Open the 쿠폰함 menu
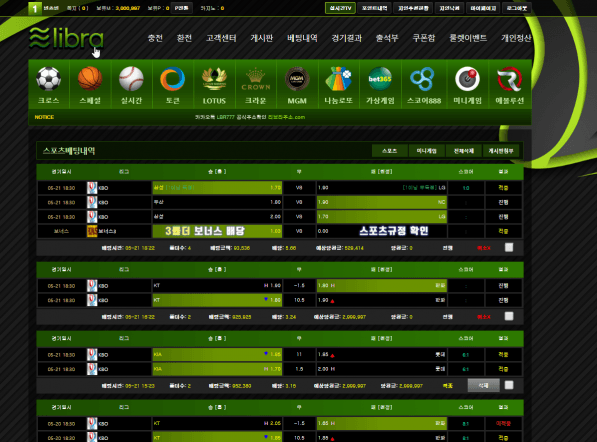This screenshot has width=597, height=442. pos(424,38)
